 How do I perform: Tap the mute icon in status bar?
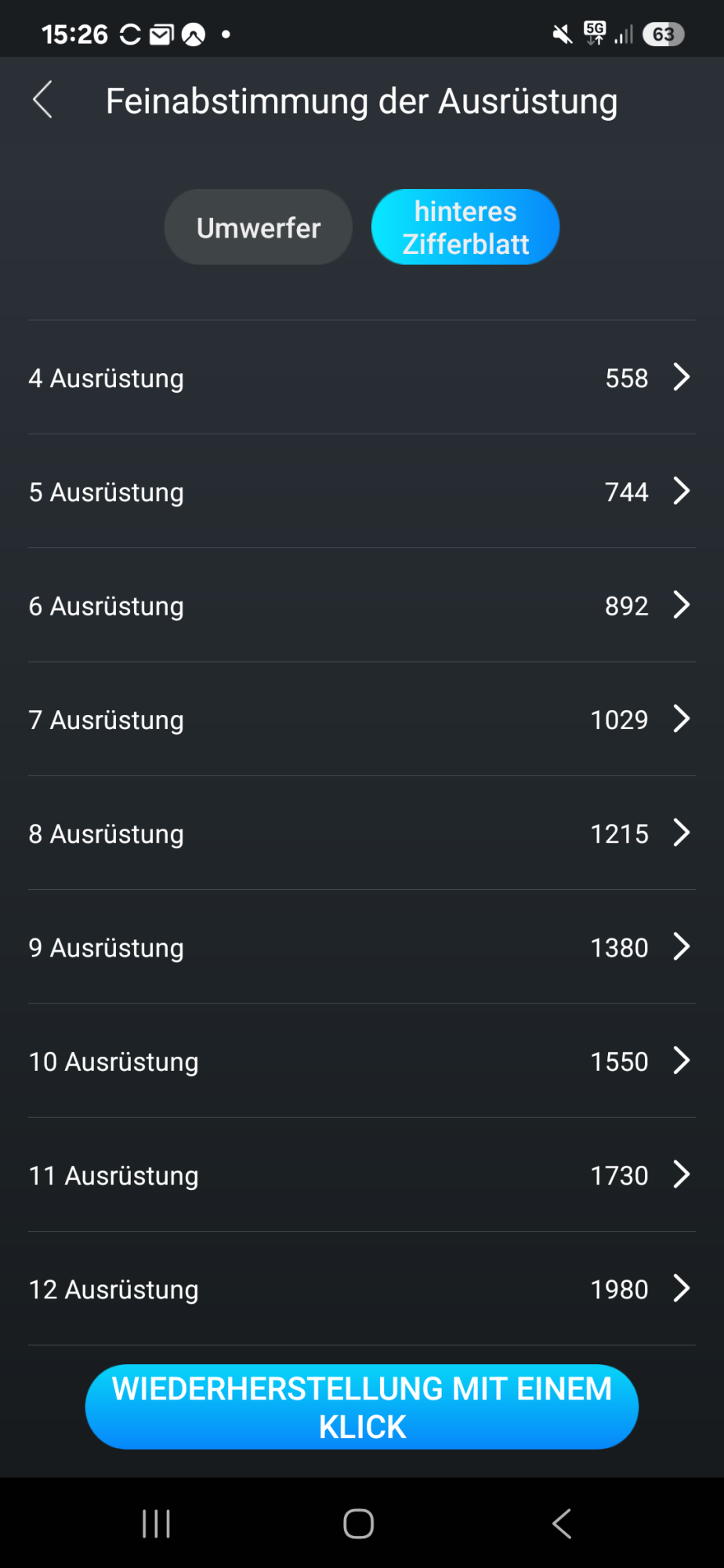pyautogui.click(x=562, y=34)
